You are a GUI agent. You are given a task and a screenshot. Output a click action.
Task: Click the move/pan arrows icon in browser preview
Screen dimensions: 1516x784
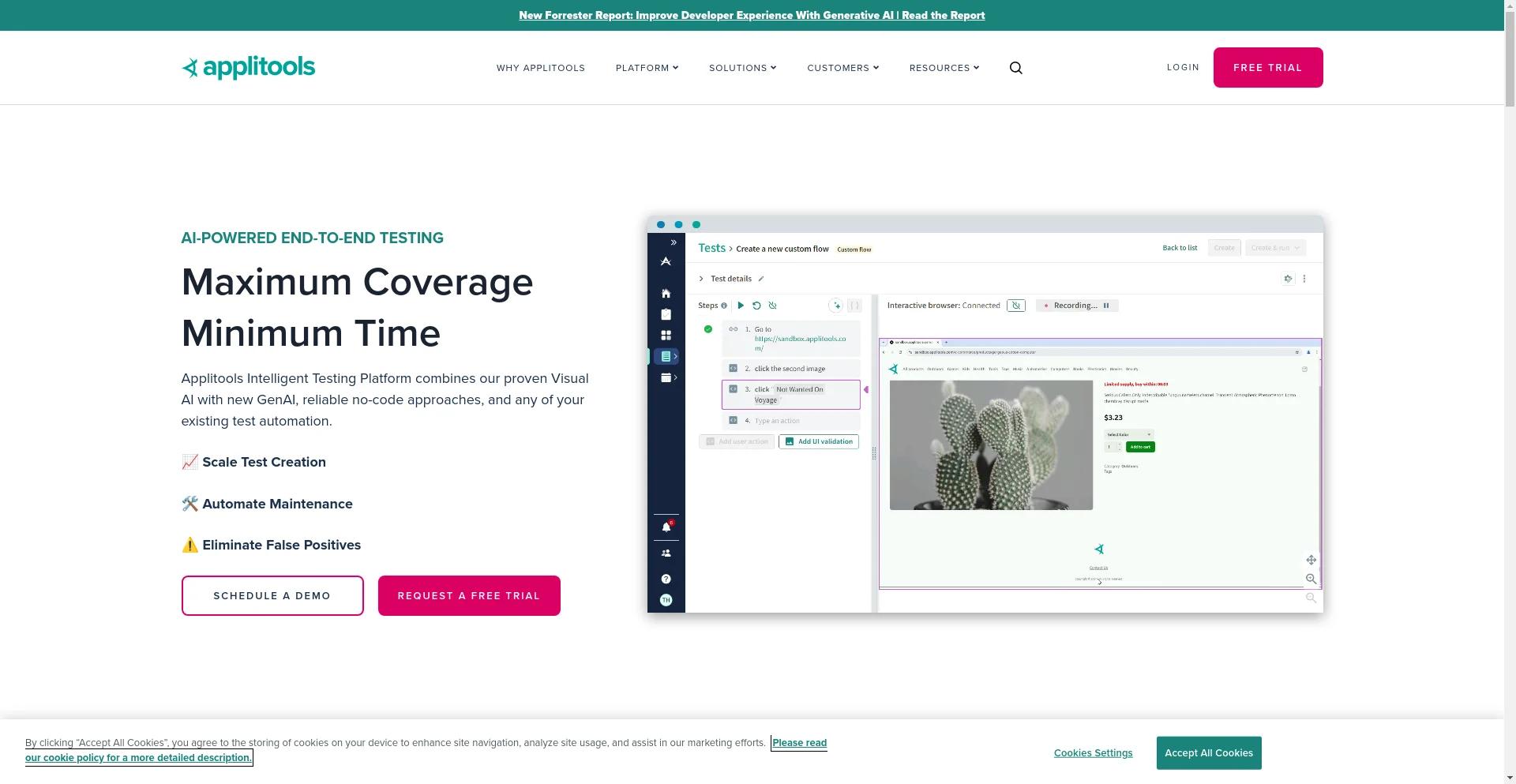[x=1311, y=561]
